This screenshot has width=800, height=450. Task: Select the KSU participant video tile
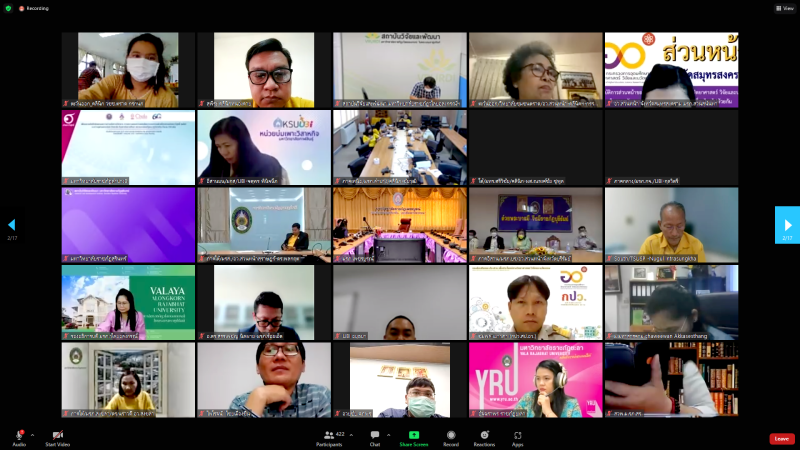point(263,147)
